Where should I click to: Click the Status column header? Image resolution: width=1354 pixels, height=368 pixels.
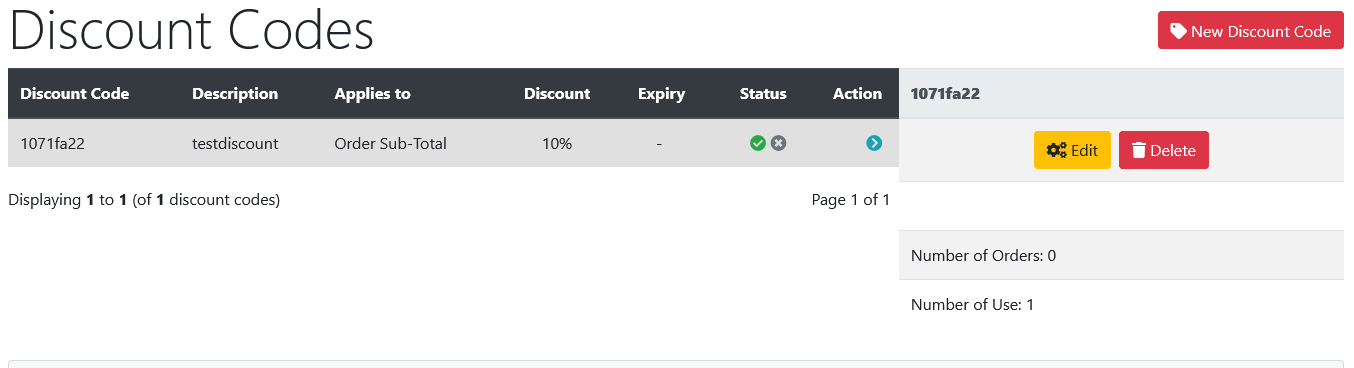click(763, 94)
